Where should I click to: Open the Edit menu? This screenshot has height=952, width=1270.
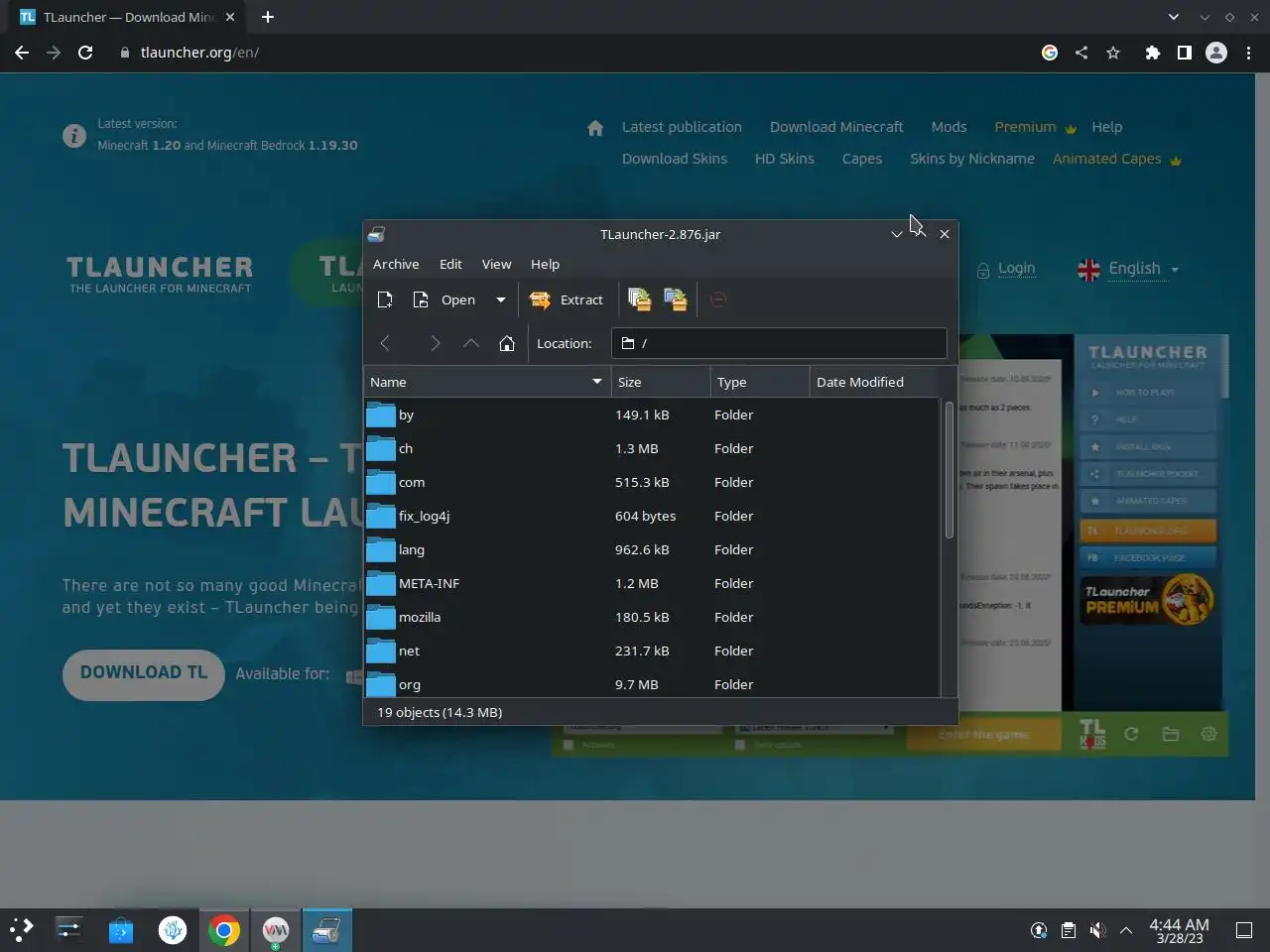(450, 264)
